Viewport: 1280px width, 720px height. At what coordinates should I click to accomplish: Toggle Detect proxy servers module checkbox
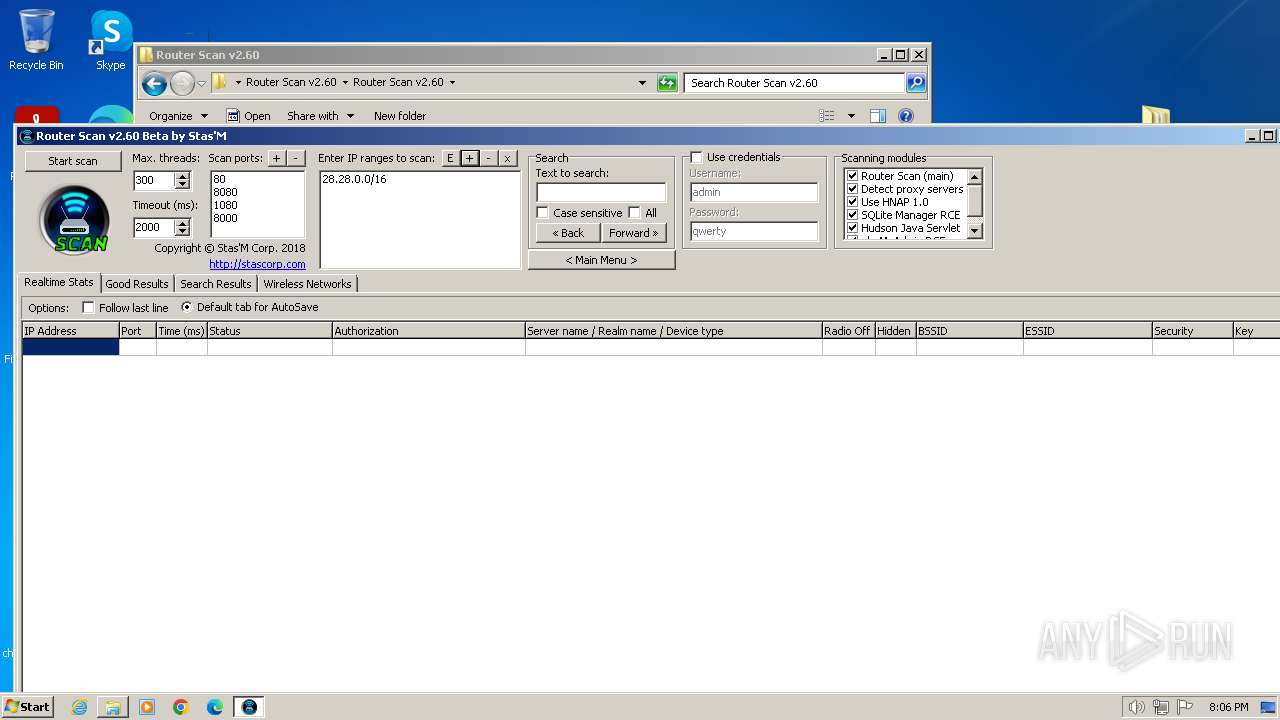point(853,189)
